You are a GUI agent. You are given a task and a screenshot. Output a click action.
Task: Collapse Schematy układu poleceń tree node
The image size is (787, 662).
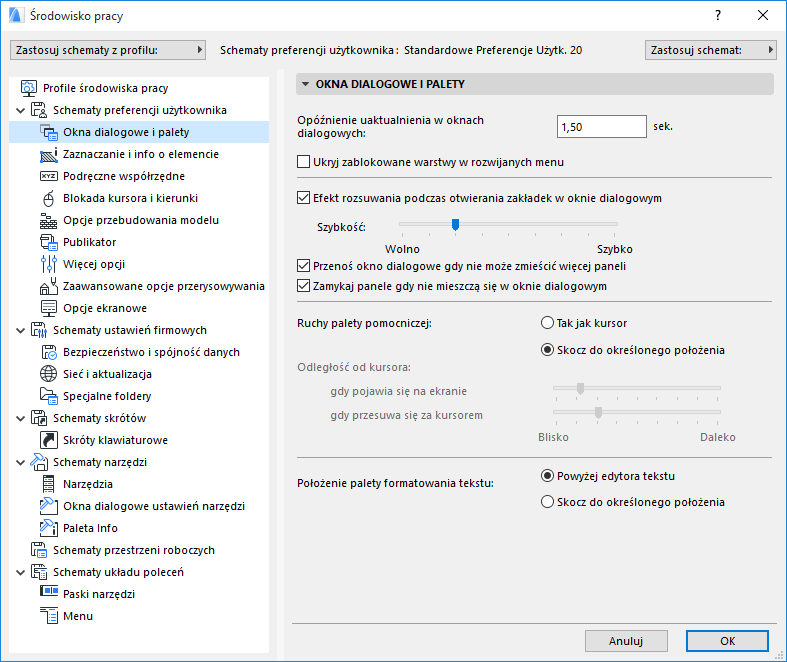pyautogui.click(x=21, y=573)
